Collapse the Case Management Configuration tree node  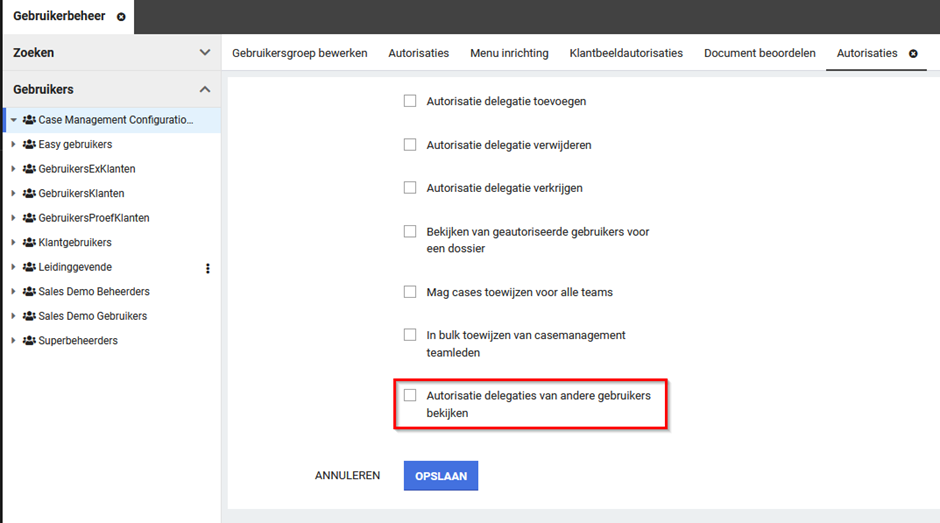tap(14, 120)
